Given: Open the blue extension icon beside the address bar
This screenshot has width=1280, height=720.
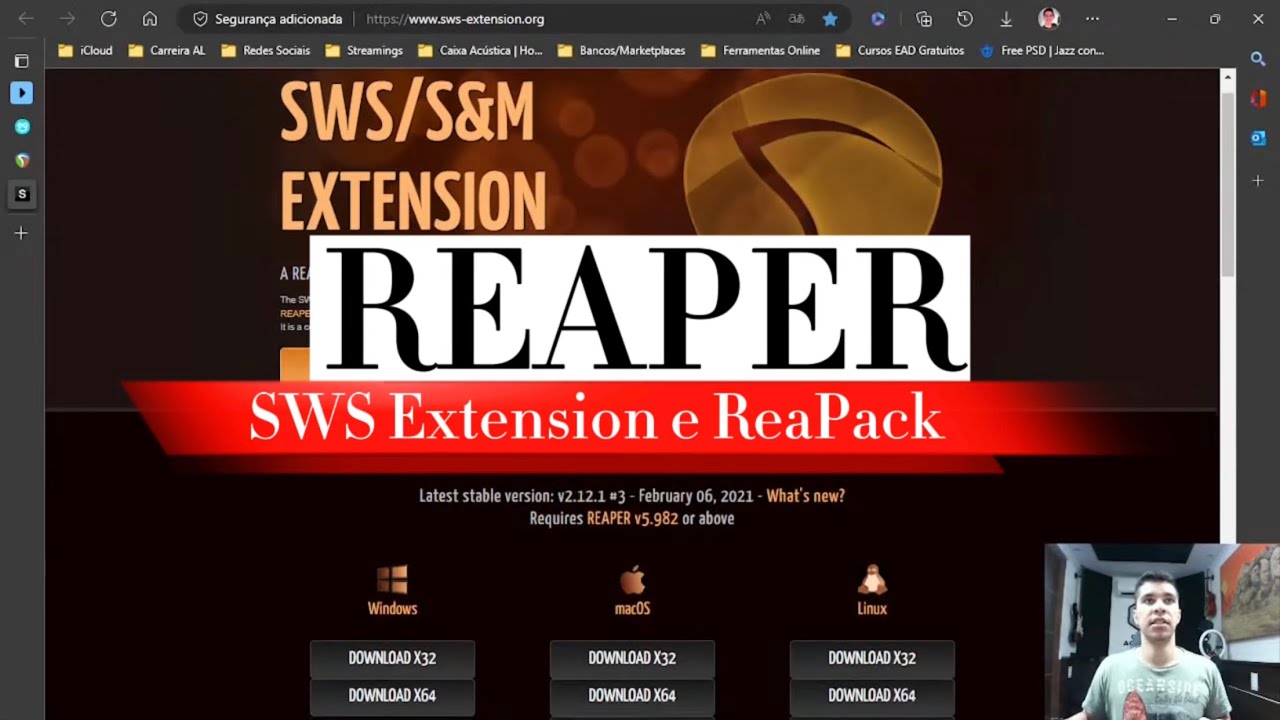Looking at the screenshot, I should click(878, 19).
